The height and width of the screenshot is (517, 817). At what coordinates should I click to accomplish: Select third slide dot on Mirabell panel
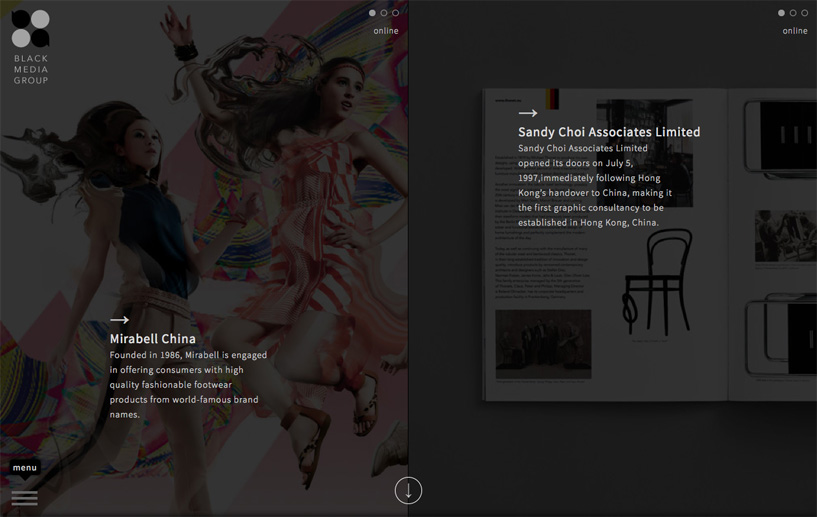395,13
